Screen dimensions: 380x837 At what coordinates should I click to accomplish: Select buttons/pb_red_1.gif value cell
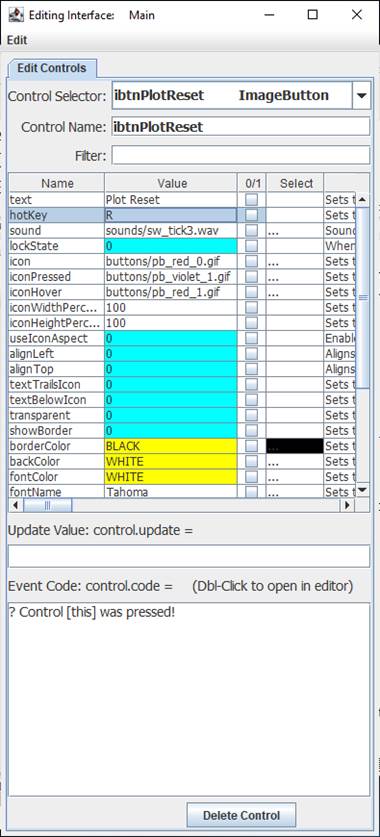171,292
